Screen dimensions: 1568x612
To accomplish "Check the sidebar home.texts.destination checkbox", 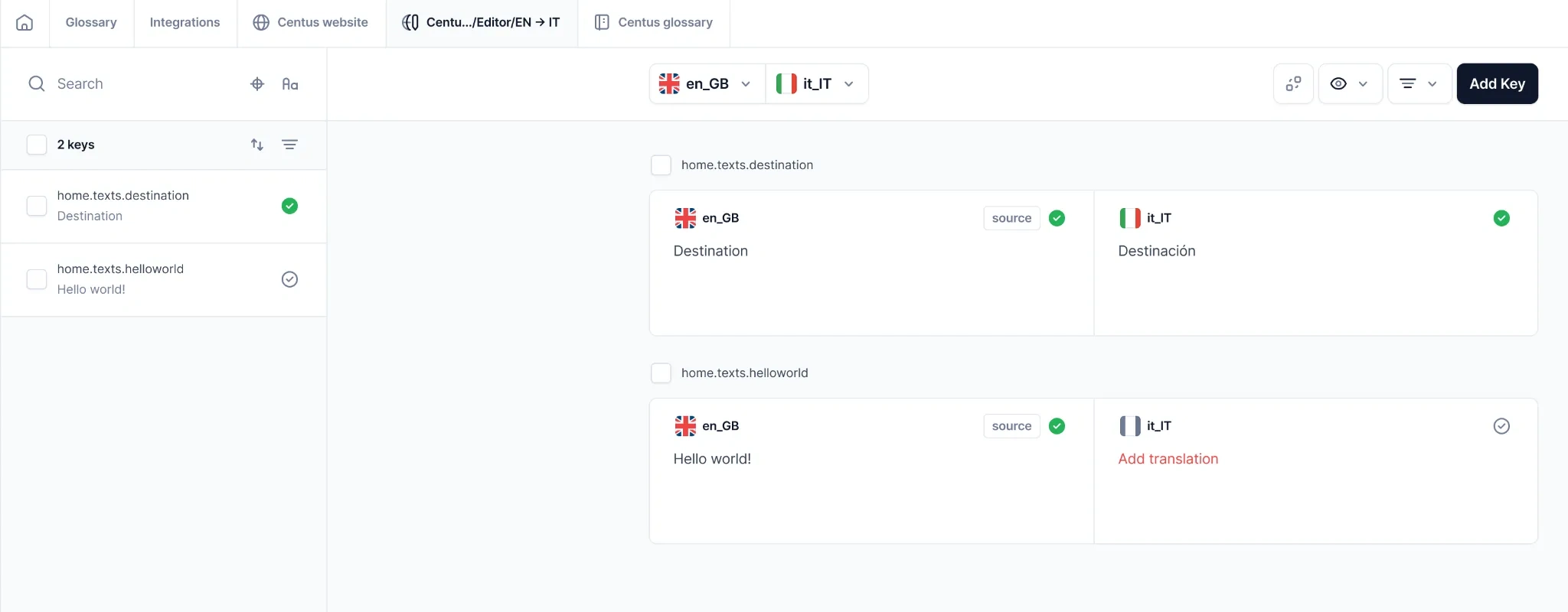I will (x=37, y=206).
